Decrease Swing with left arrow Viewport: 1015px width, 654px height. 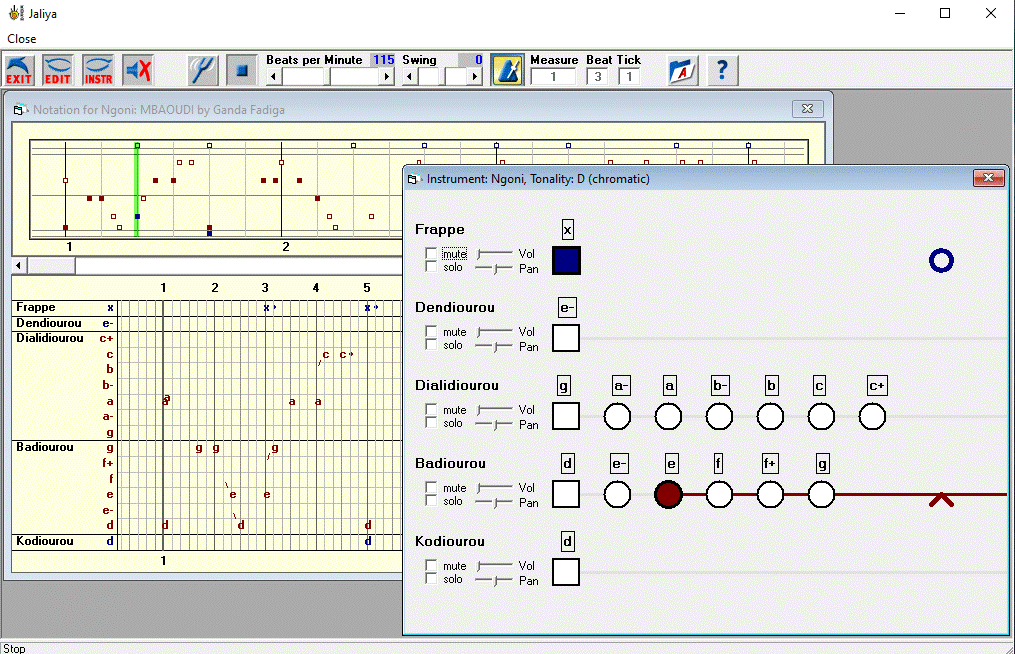[409, 77]
